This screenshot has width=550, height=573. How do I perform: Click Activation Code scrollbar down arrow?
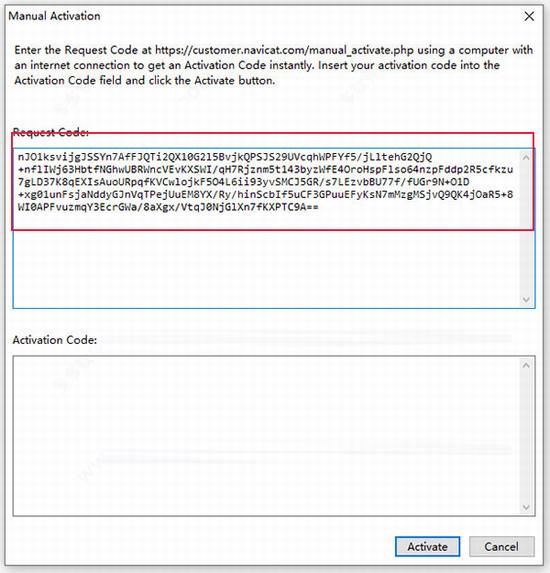tap(526, 507)
